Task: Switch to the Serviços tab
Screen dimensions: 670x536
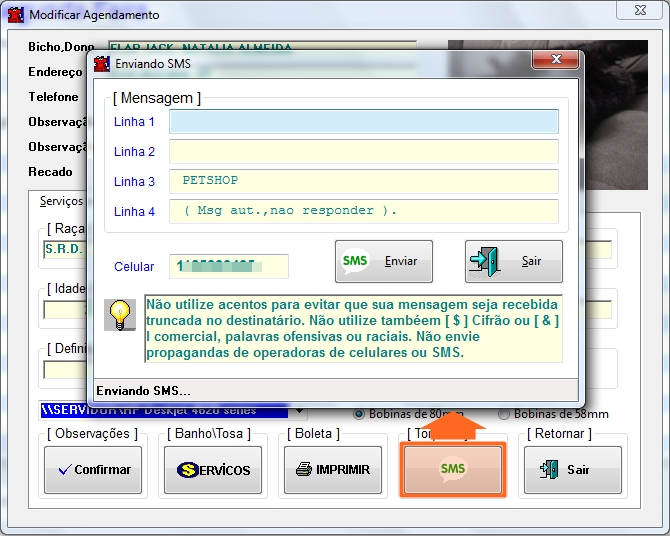Action: 61,201
